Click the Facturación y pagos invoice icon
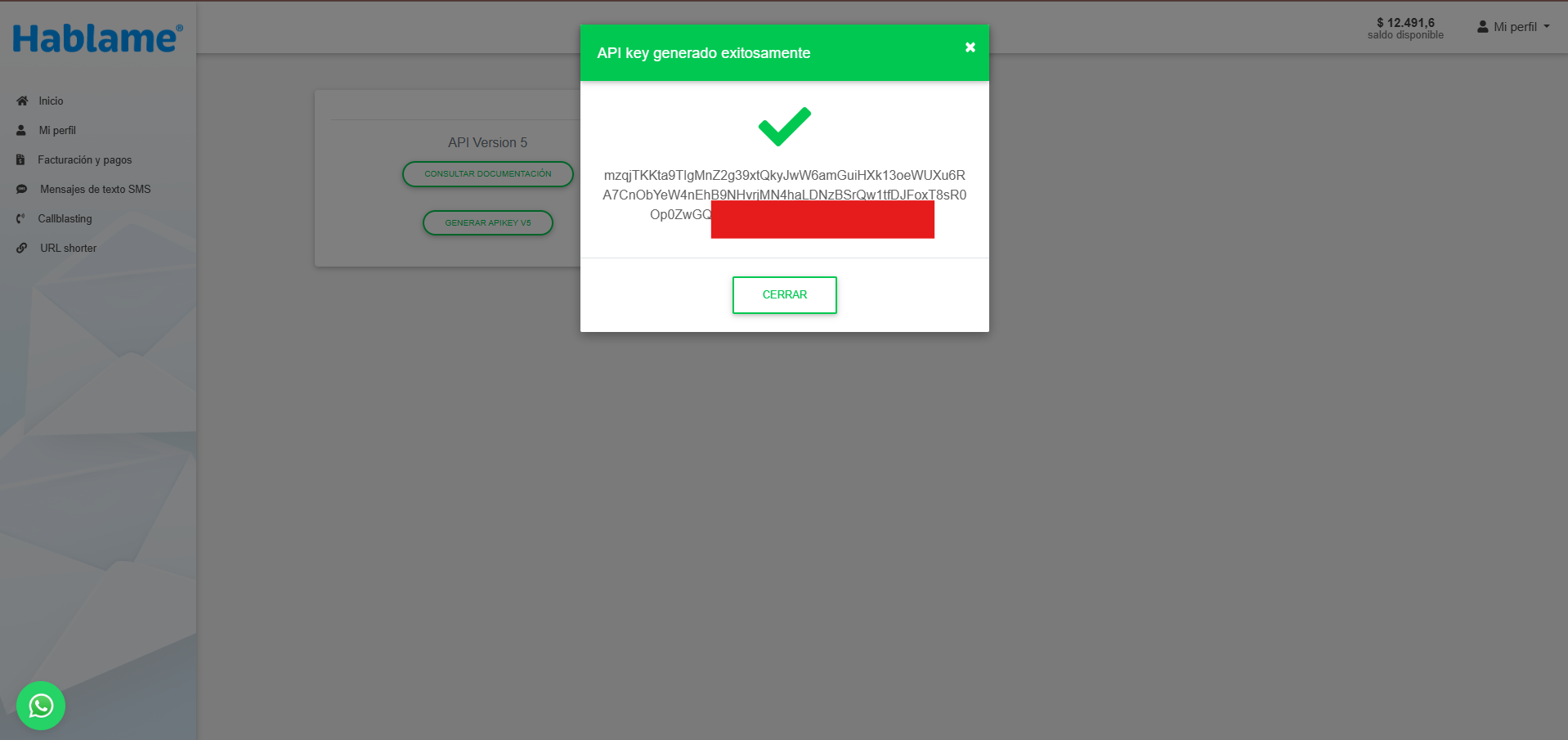The height and width of the screenshot is (740, 1568). click(x=20, y=159)
